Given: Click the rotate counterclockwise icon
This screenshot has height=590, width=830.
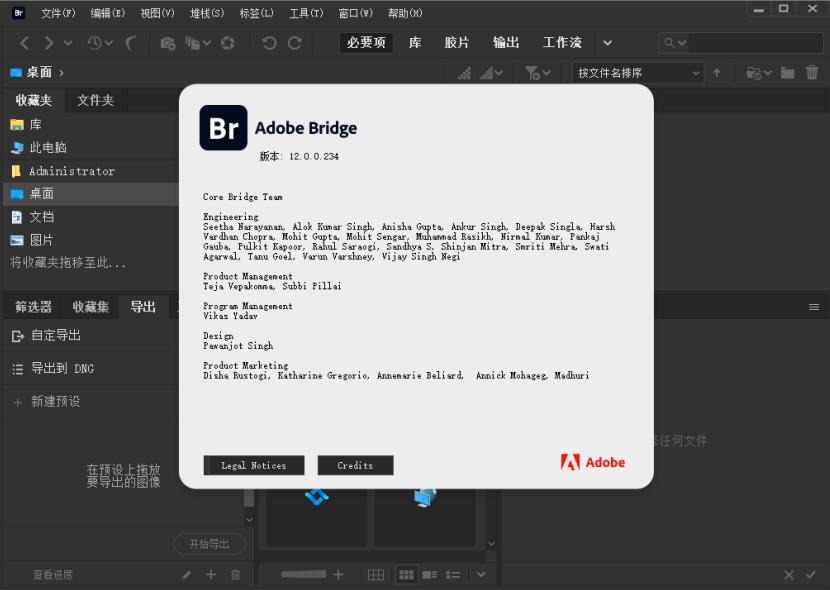Looking at the screenshot, I should [x=269, y=43].
